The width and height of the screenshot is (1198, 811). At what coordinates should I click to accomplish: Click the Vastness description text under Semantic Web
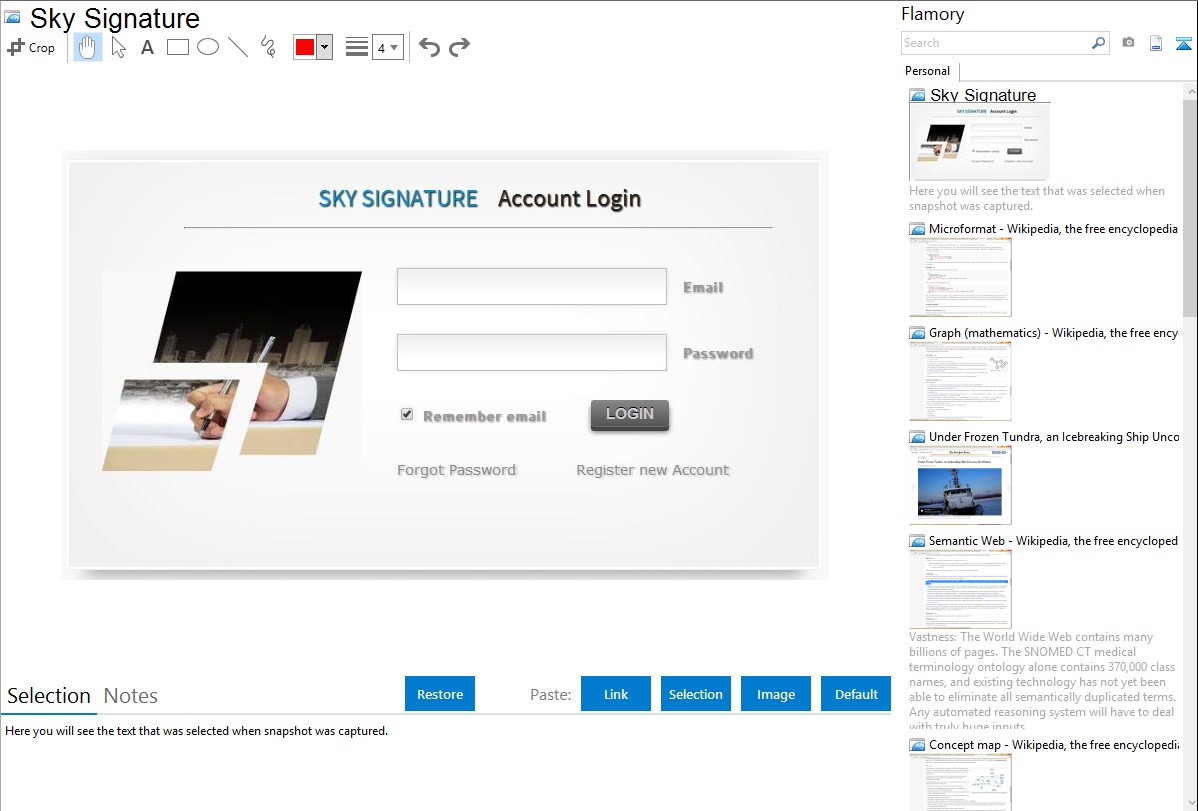(1042, 681)
